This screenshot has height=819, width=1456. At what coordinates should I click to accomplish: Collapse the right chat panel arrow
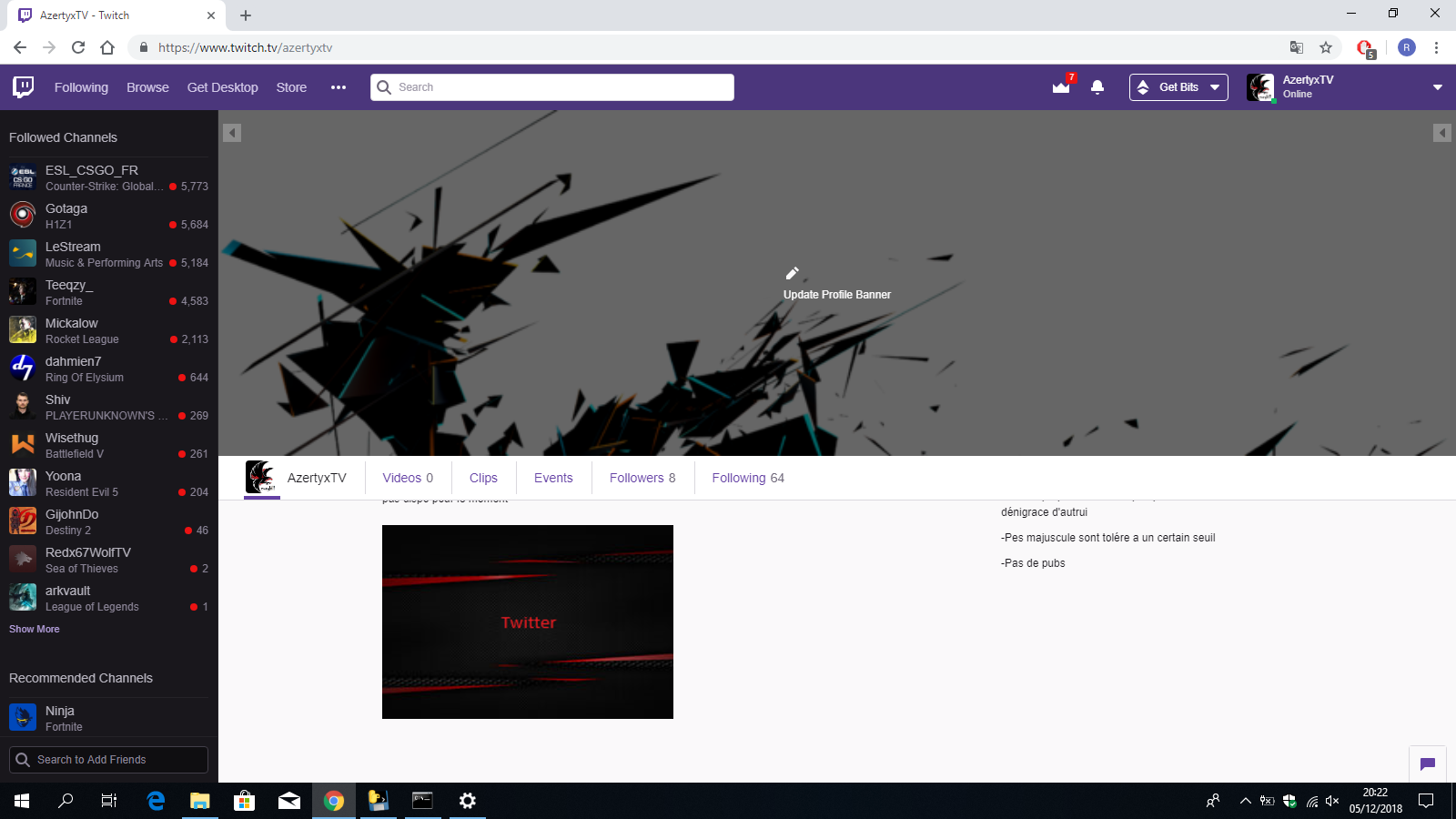tap(1441, 133)
